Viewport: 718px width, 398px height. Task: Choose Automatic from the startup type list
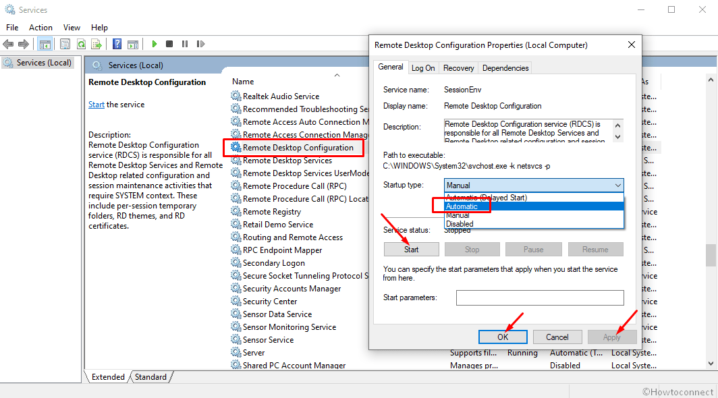tap(534, 206)
